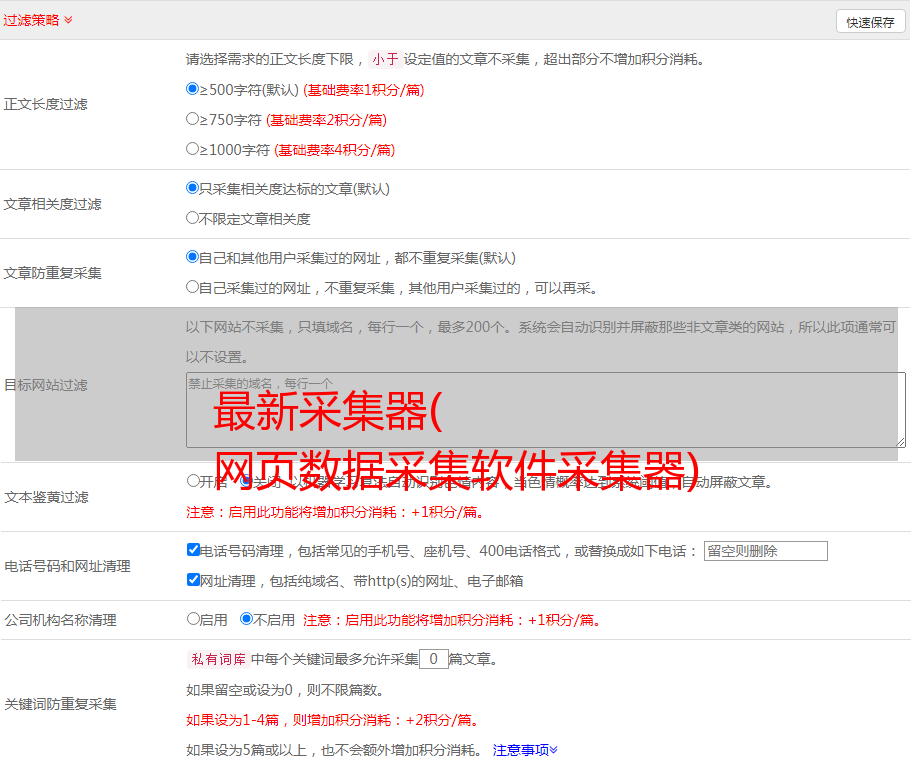The width and height of the screenshot is (912, 768).
Task: Expand the 注意事项 link
Action: (524, 749)
